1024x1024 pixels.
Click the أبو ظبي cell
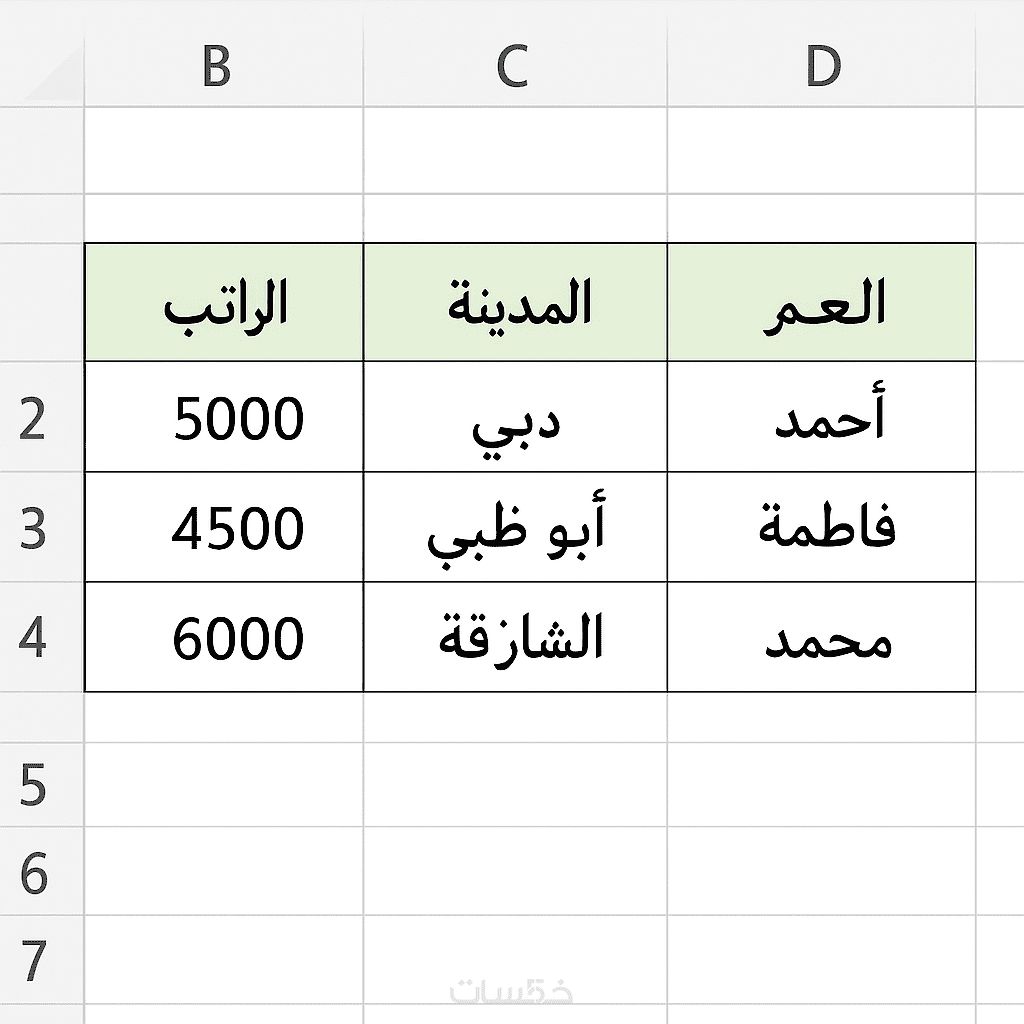click(515, 528)
